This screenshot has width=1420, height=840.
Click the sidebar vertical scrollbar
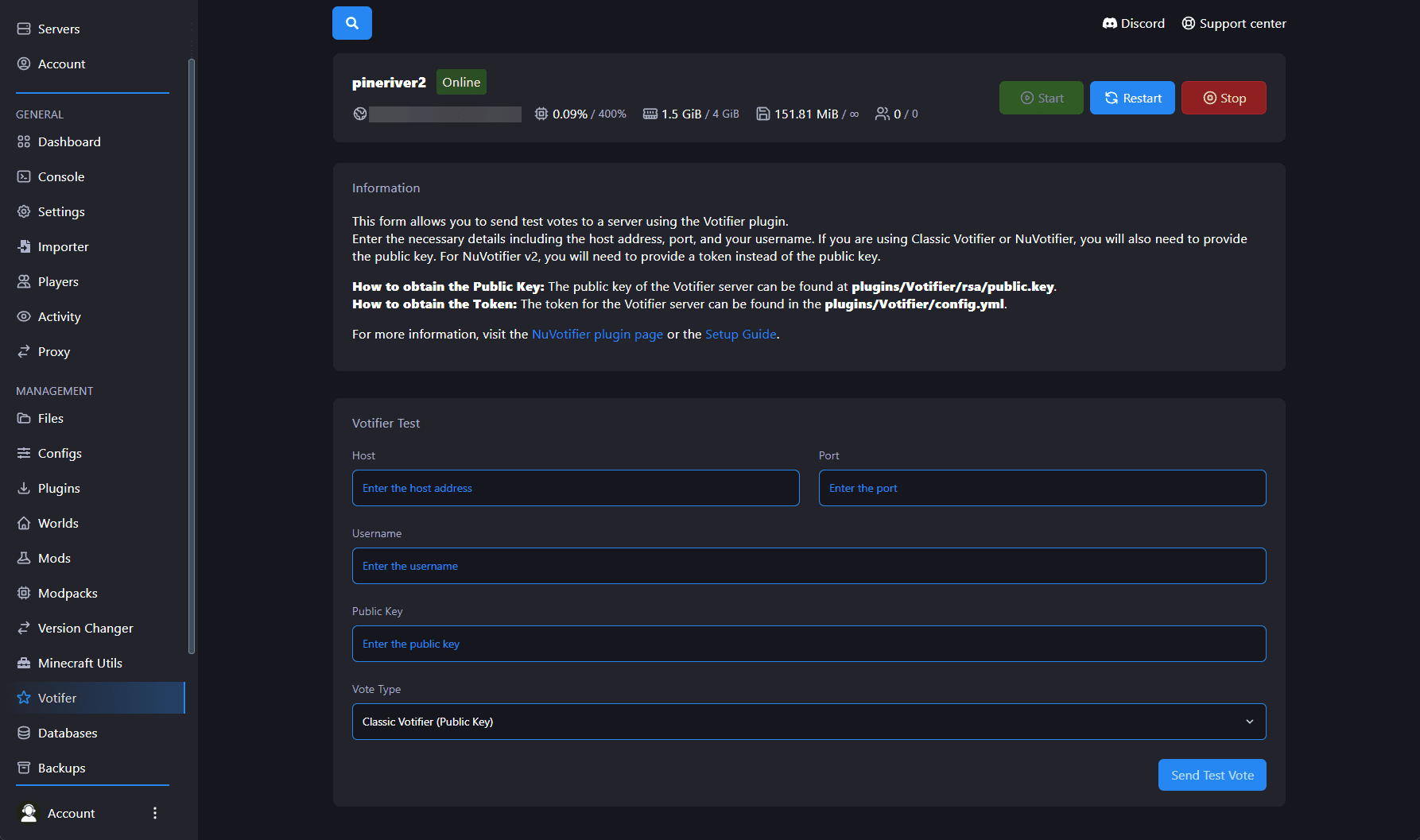[x=191, y=356]
